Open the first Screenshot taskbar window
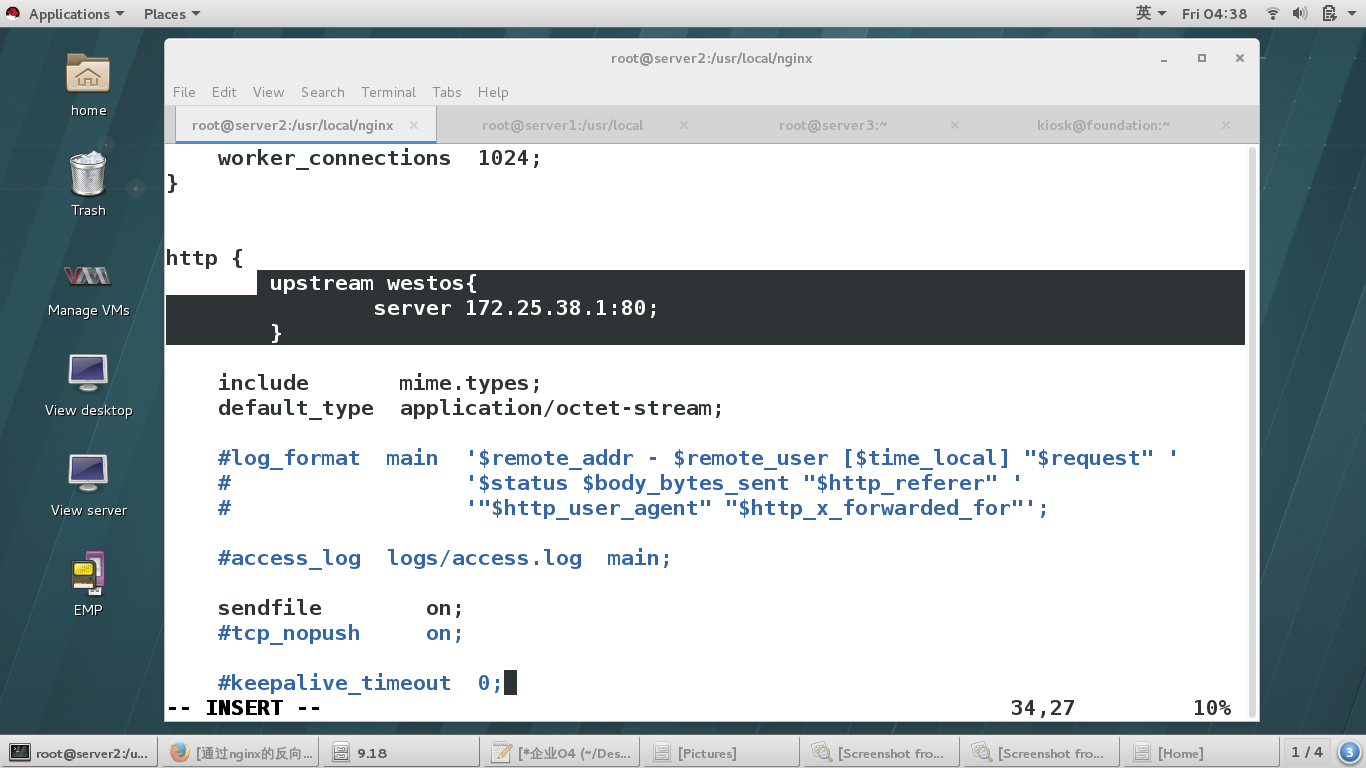The height and width of the screenshot is (768, 1366). coord(881,753)
